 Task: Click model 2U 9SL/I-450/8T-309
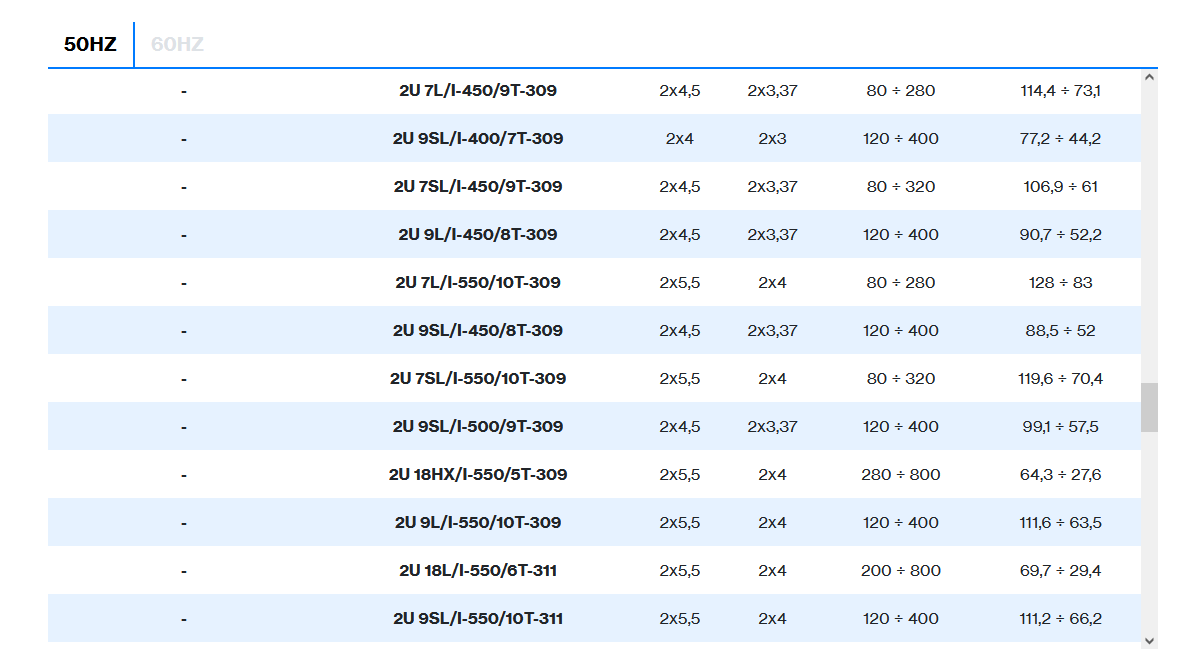tap(477, 331)
